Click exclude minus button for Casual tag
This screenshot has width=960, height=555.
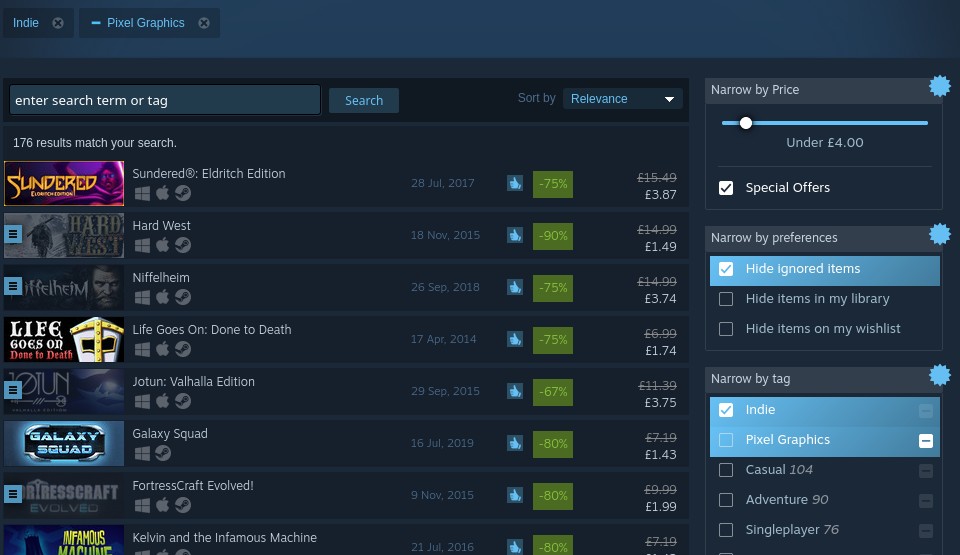(x=926, y=470)
